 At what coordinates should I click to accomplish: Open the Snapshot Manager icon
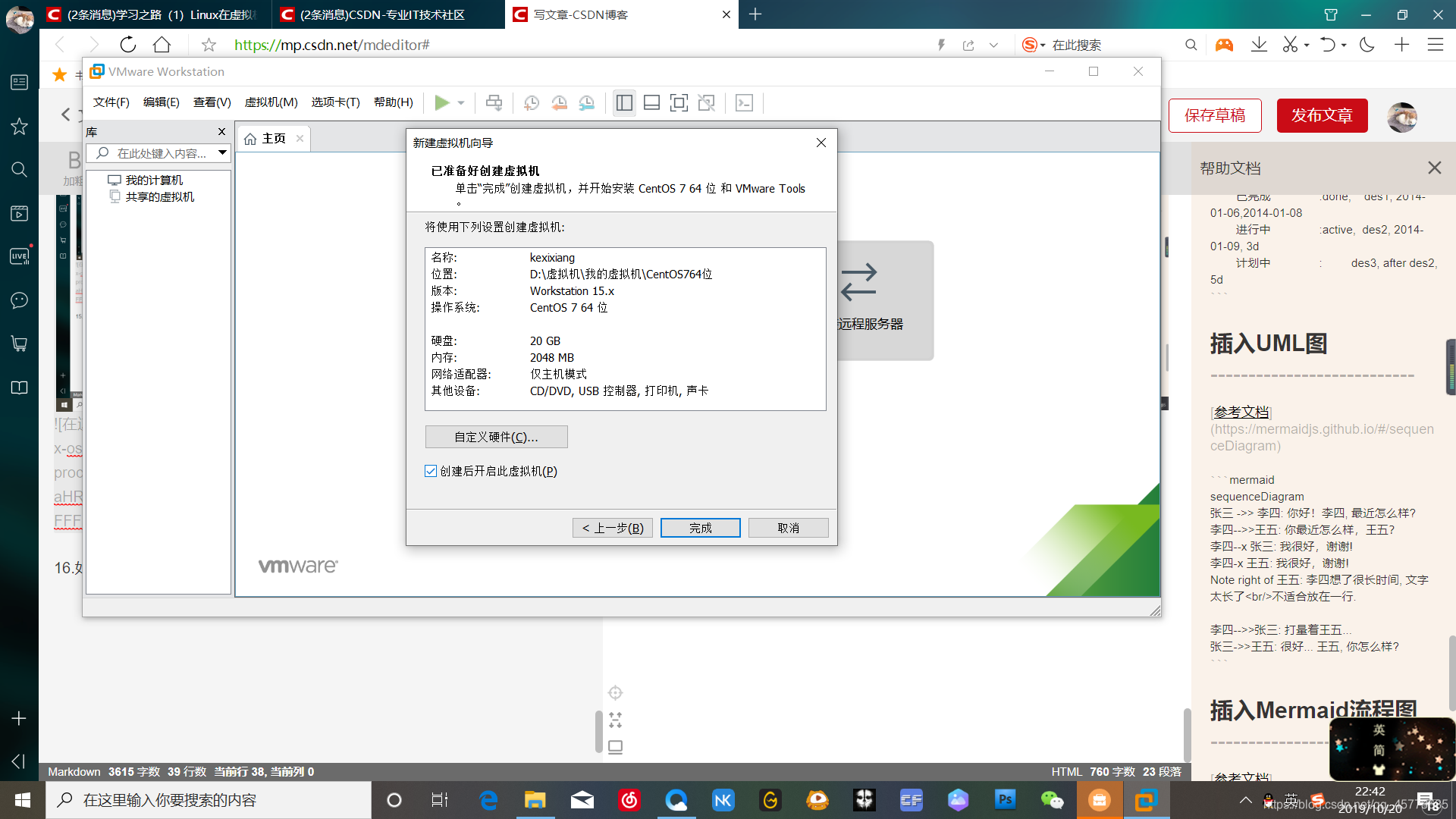(x=587, y=102)
